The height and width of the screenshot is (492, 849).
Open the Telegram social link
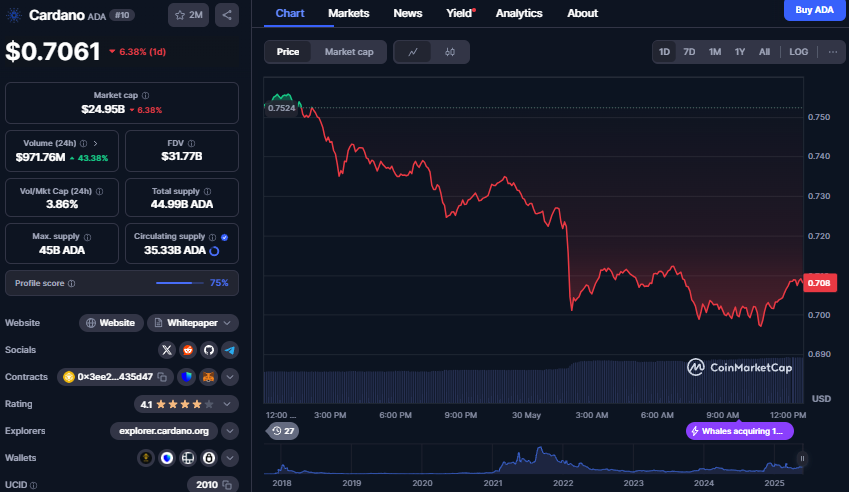point(230,350)
